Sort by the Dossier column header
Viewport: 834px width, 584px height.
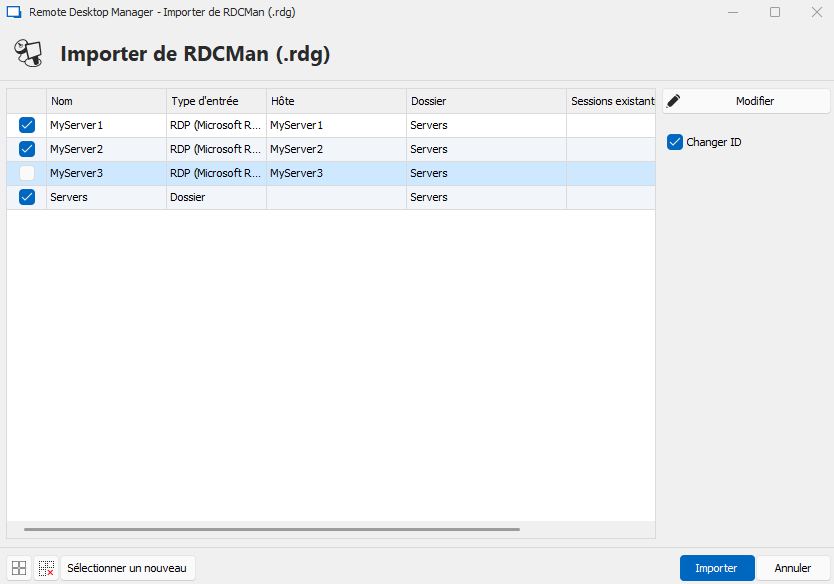[x=486, y=101]
